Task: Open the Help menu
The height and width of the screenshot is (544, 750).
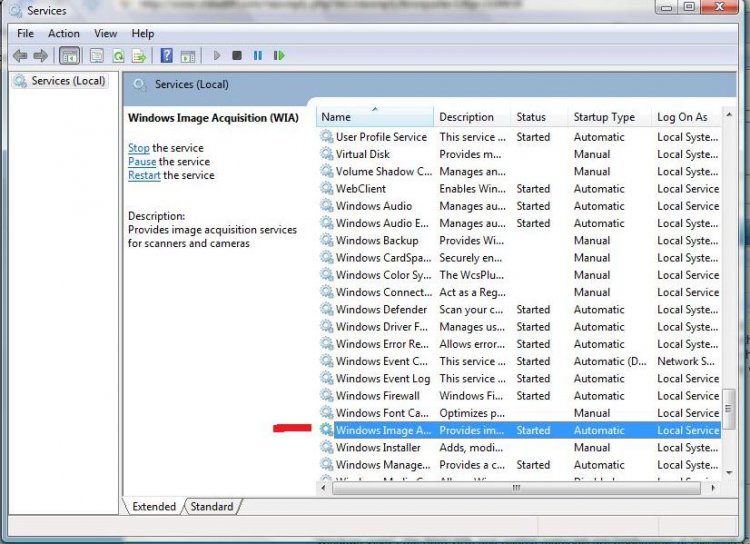Action: pyautogui.click(x=143, y=33)
